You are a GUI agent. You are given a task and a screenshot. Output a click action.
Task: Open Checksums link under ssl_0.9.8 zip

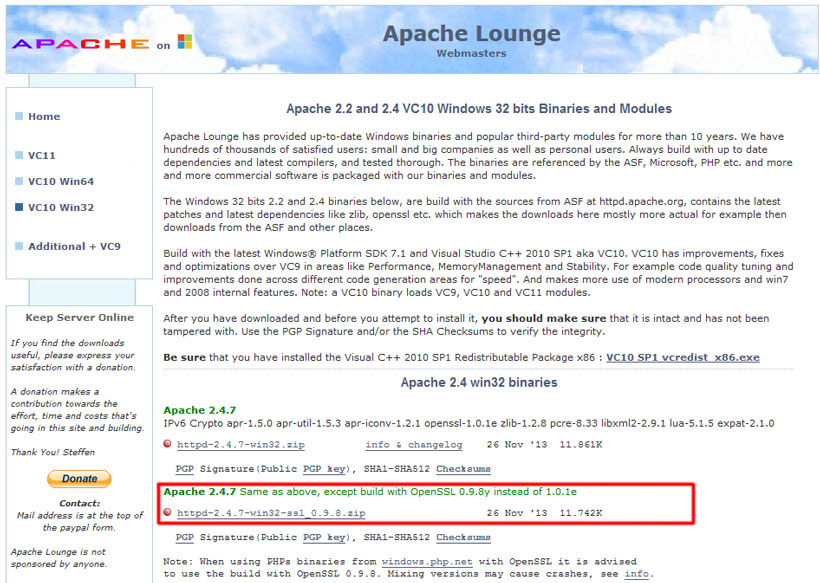tap(463, 538)
